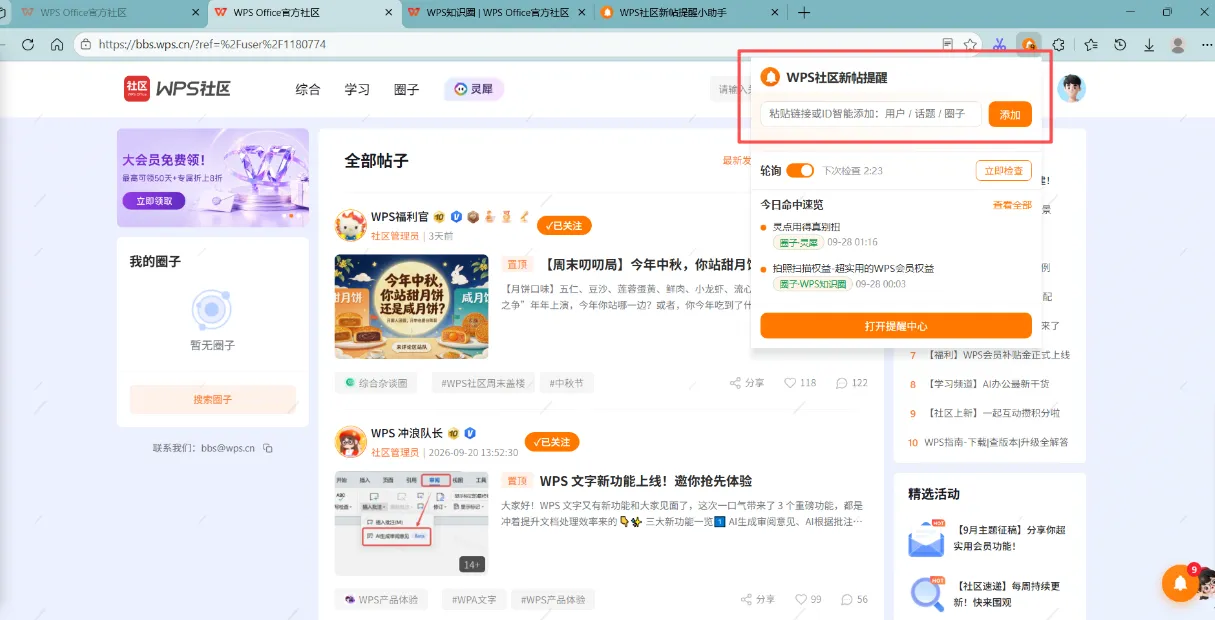Copy the bbs@wps.cn email icon

point(267,448)
